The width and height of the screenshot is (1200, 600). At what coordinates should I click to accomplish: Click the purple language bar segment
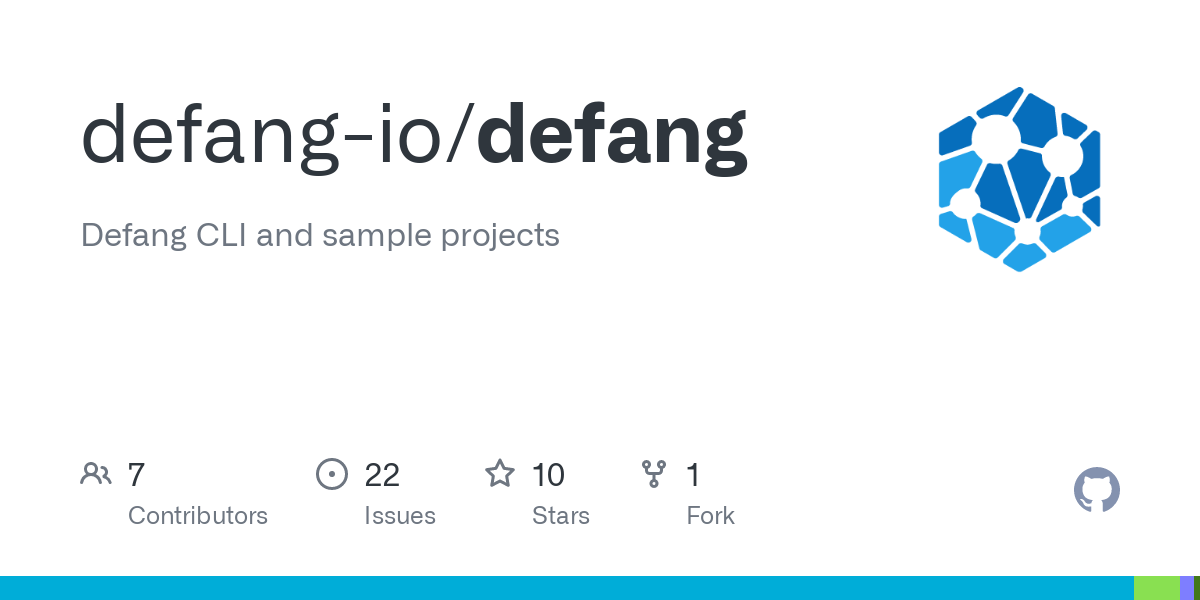point(1186,588)
